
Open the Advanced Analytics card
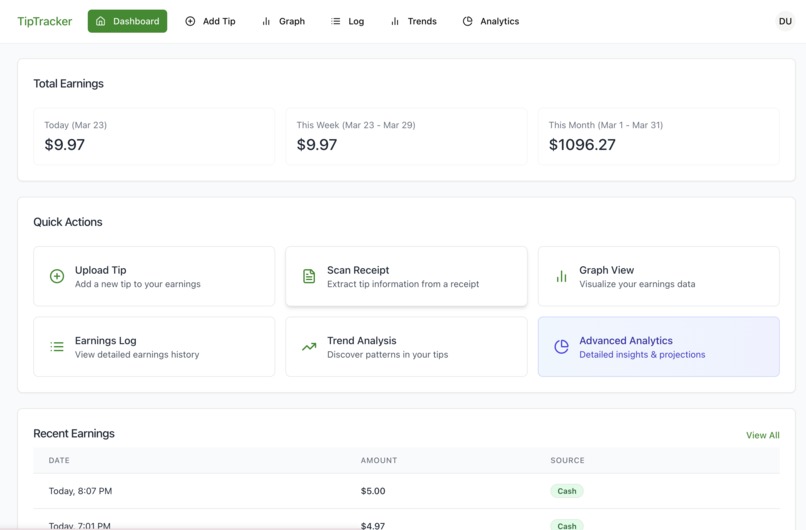coord(658,346)
